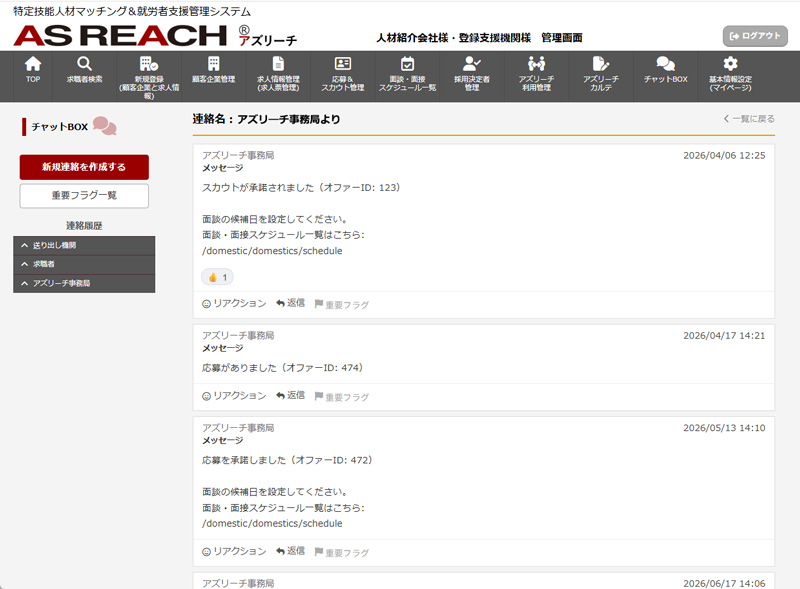Expand アズリーチ事務局 in contact history

[84, 283]
